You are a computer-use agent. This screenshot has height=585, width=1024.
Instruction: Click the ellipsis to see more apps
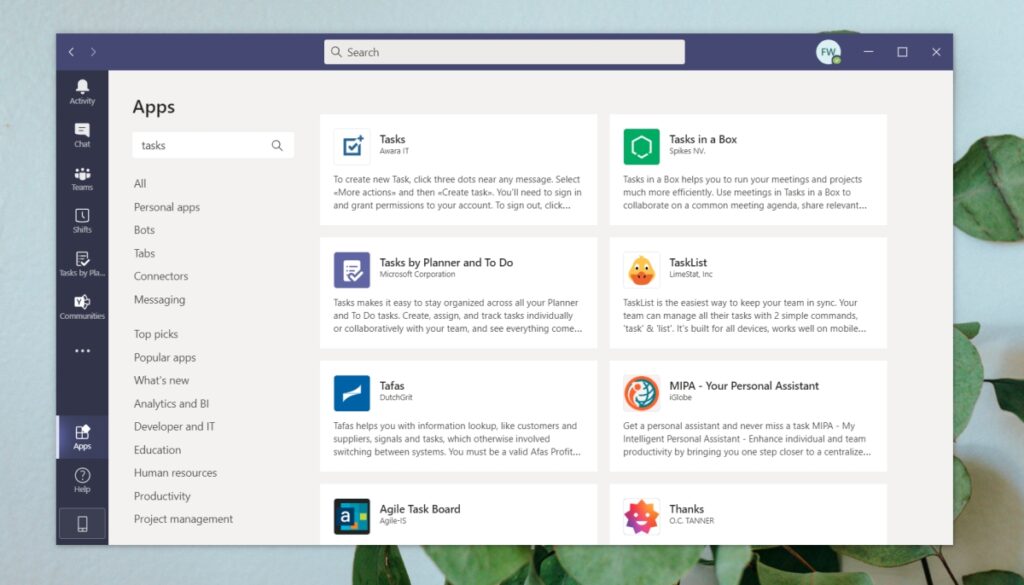[x=82, y=348]
